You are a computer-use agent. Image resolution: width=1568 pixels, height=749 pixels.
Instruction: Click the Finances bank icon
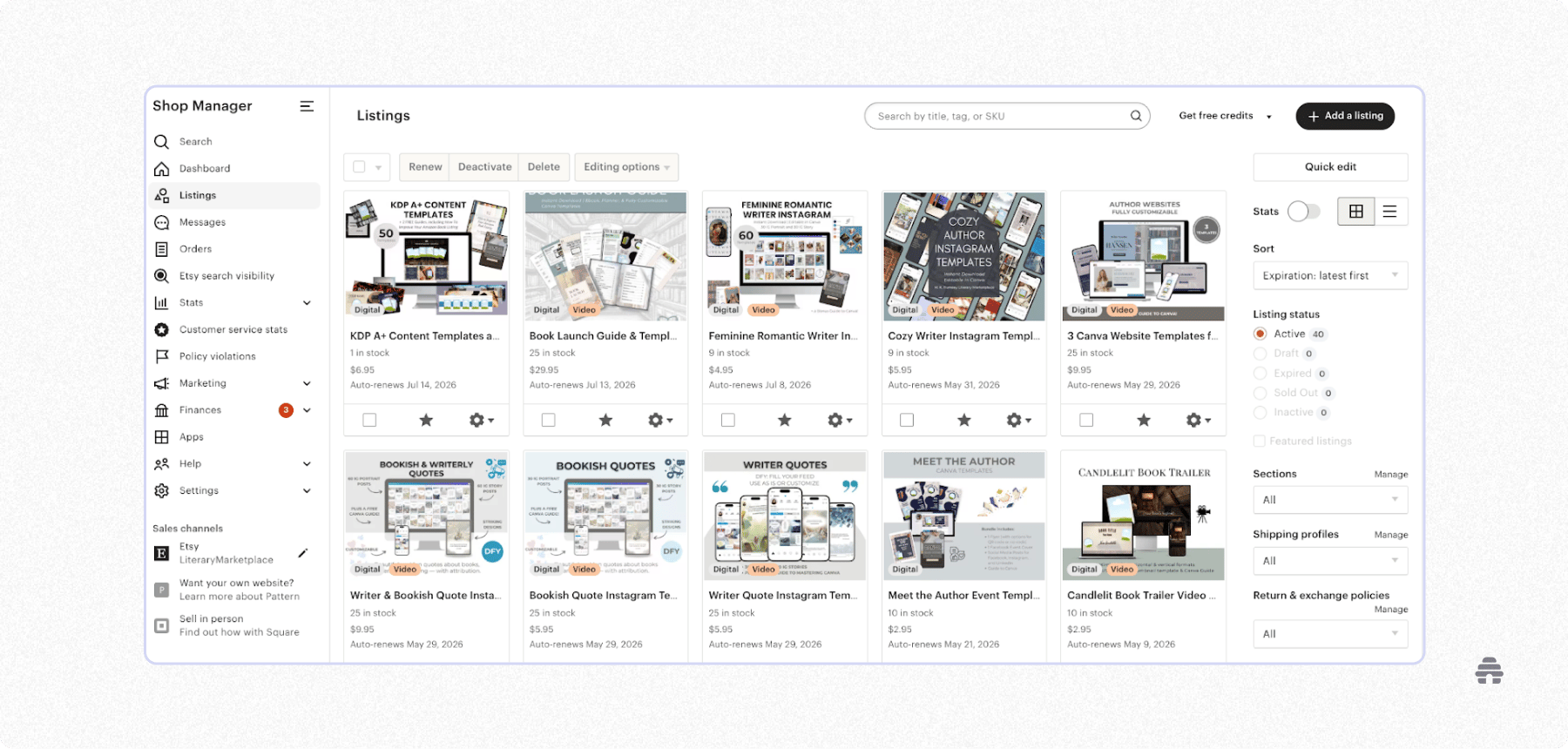tap(161, 410)
